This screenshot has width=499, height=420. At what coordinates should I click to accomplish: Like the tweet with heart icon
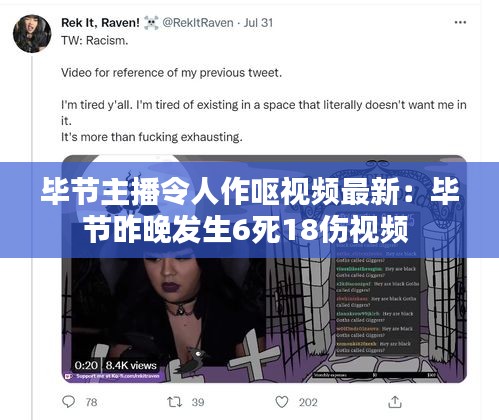pyautogui.click(x=282, y=402)
